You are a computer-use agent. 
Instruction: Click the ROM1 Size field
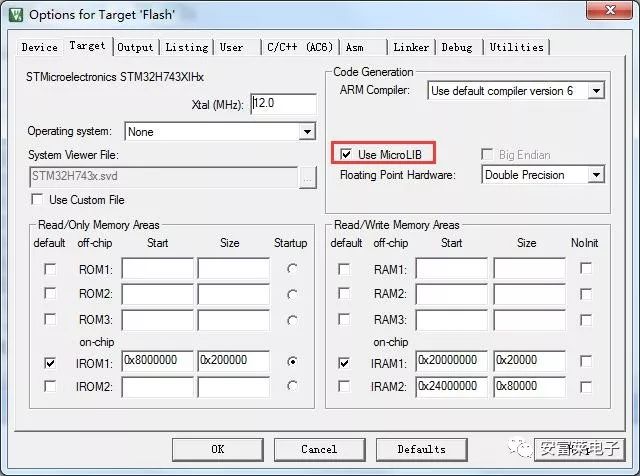click(x=233, y=269)
